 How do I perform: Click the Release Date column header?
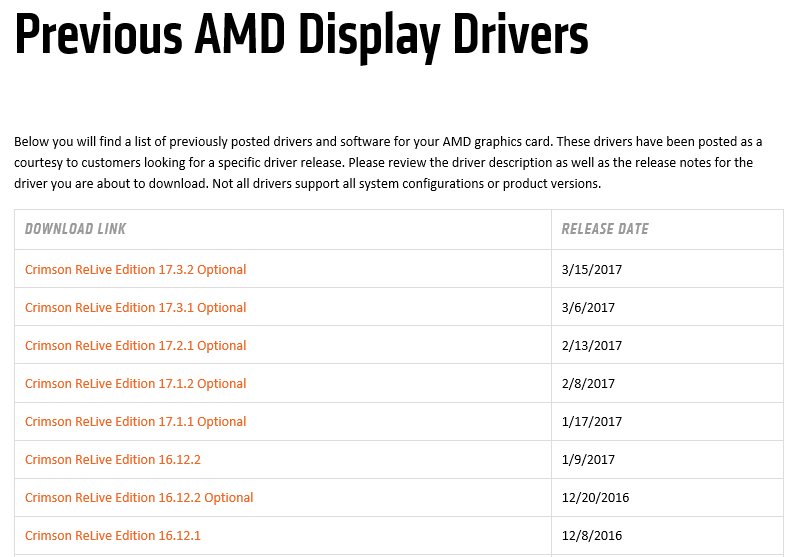point(605,229)
